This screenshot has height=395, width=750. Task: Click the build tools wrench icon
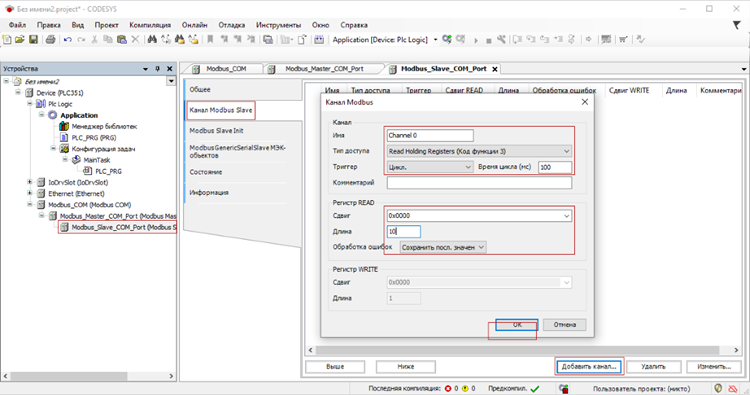pos(501,40)
